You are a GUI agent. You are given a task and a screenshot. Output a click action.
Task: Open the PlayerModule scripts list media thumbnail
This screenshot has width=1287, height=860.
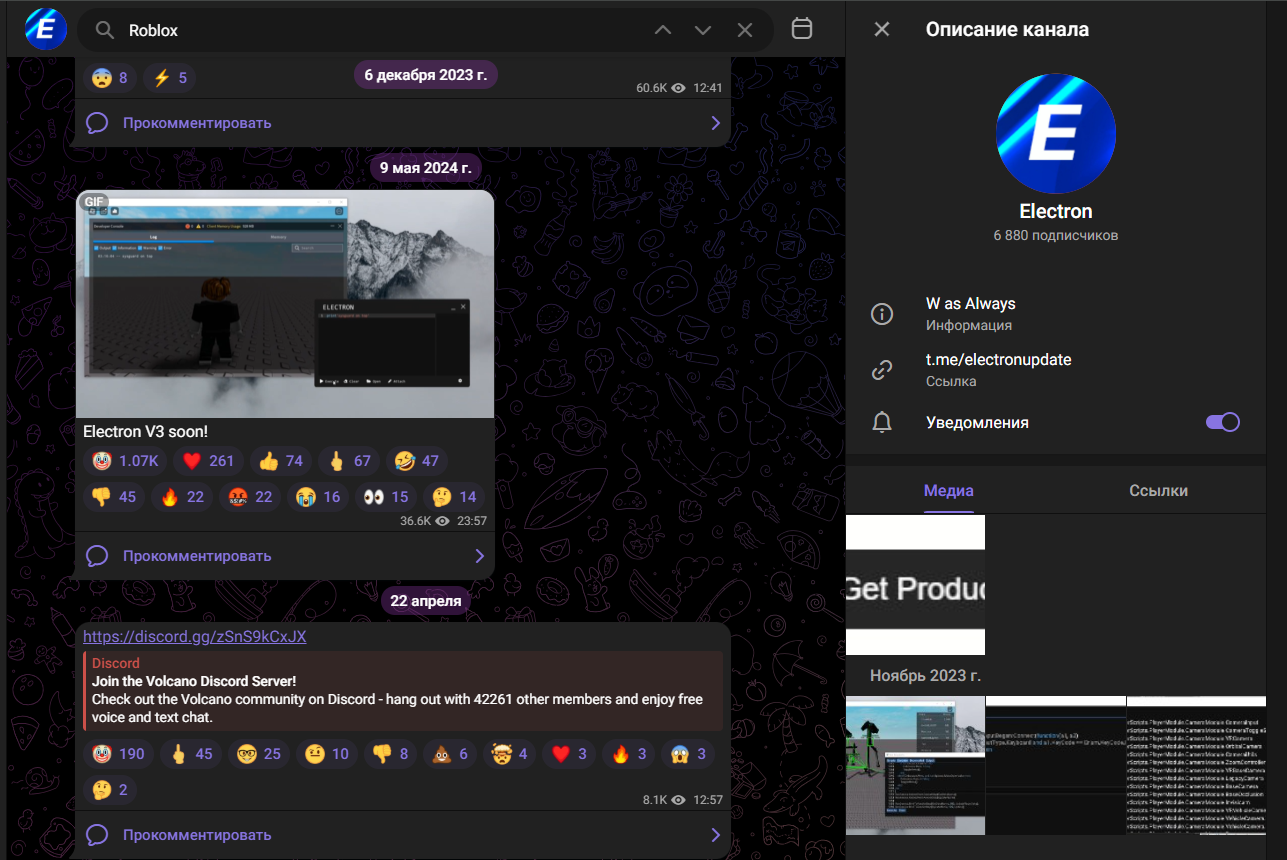[x=1197, y=765]
